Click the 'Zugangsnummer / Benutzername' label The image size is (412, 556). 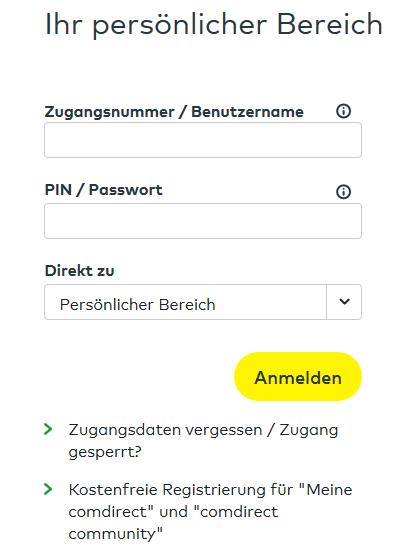coord(174,112)
